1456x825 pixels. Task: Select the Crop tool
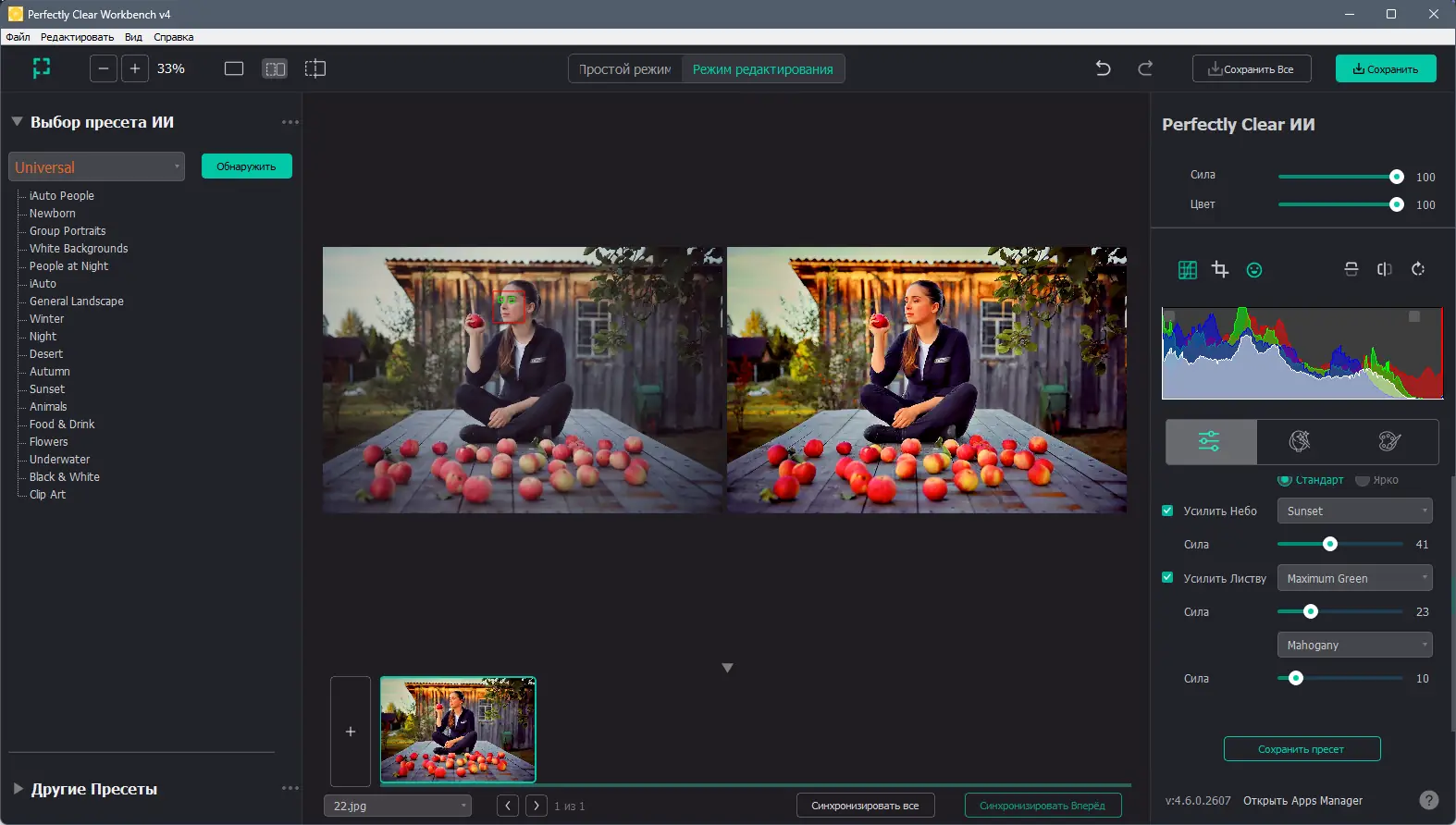click(x=1220, y=270)
